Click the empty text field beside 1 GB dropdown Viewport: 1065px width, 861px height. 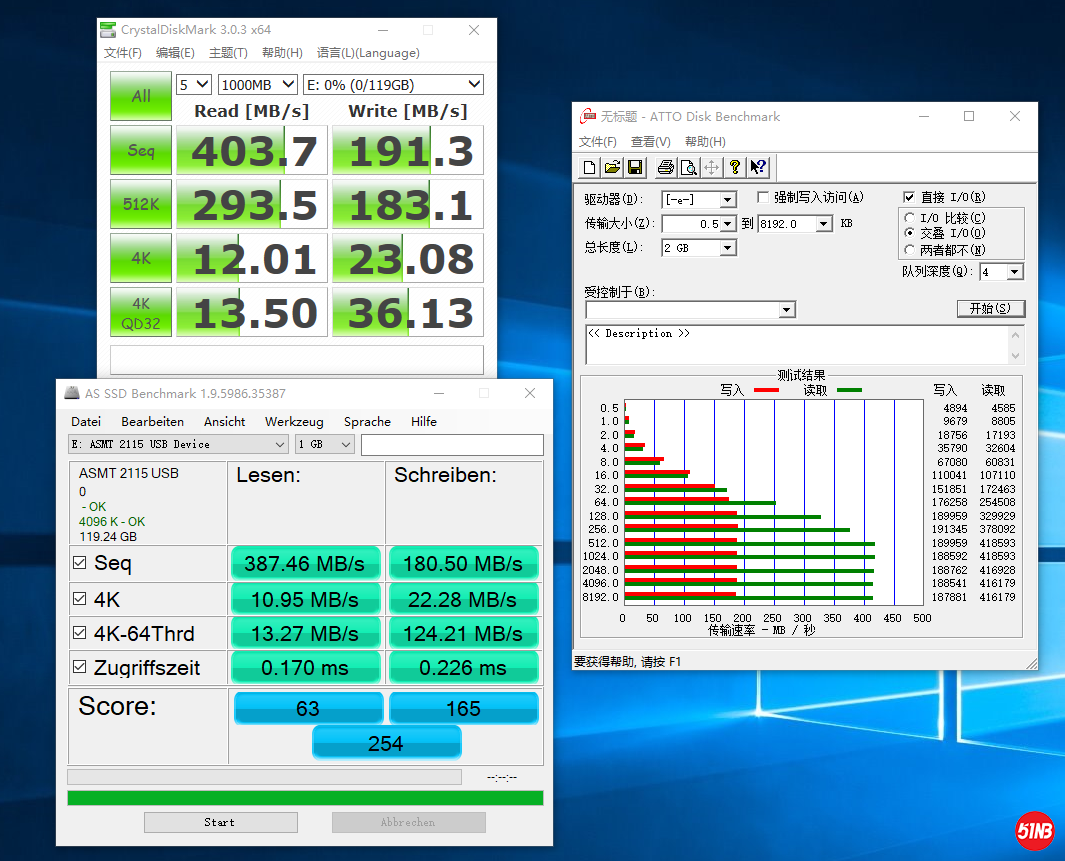click(x=452, y=444)
